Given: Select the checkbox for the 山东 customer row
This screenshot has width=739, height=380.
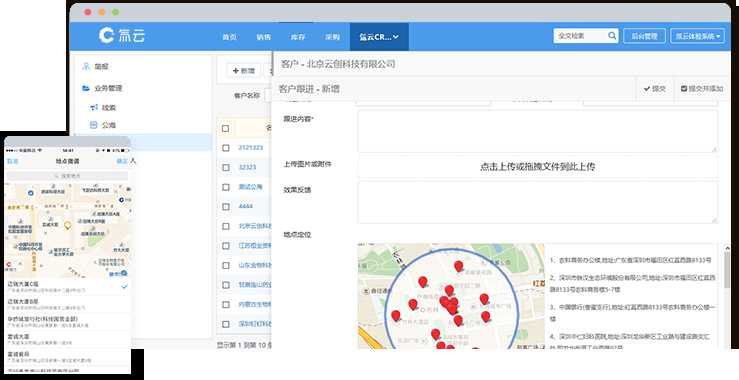Looking at the screenshot, I should click(226, 265).
